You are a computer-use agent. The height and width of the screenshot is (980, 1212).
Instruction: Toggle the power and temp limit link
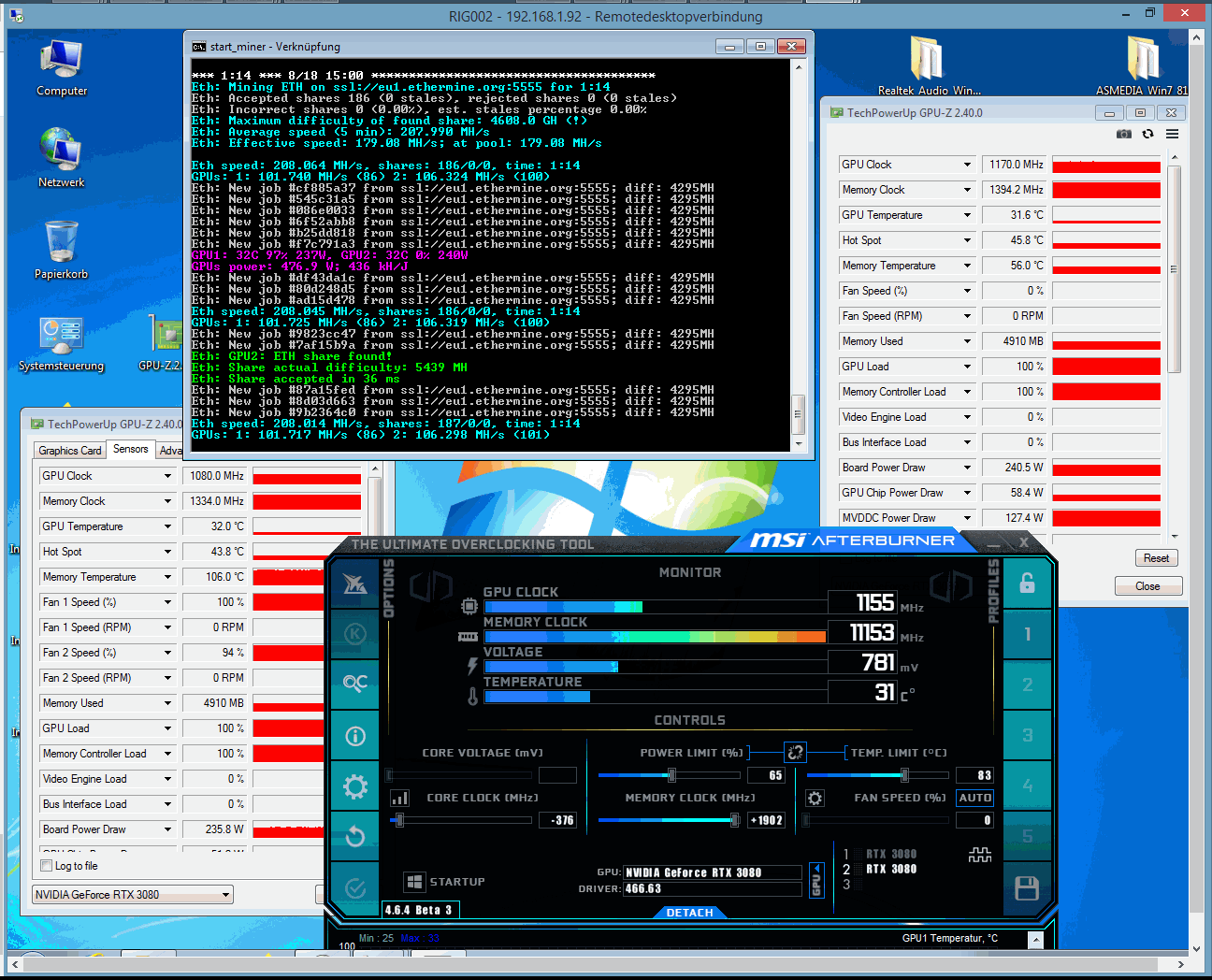(795, 752)
